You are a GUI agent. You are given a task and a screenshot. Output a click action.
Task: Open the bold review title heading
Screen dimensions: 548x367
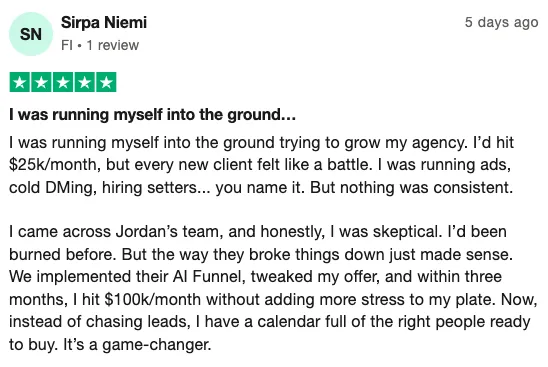click(152, 115)
